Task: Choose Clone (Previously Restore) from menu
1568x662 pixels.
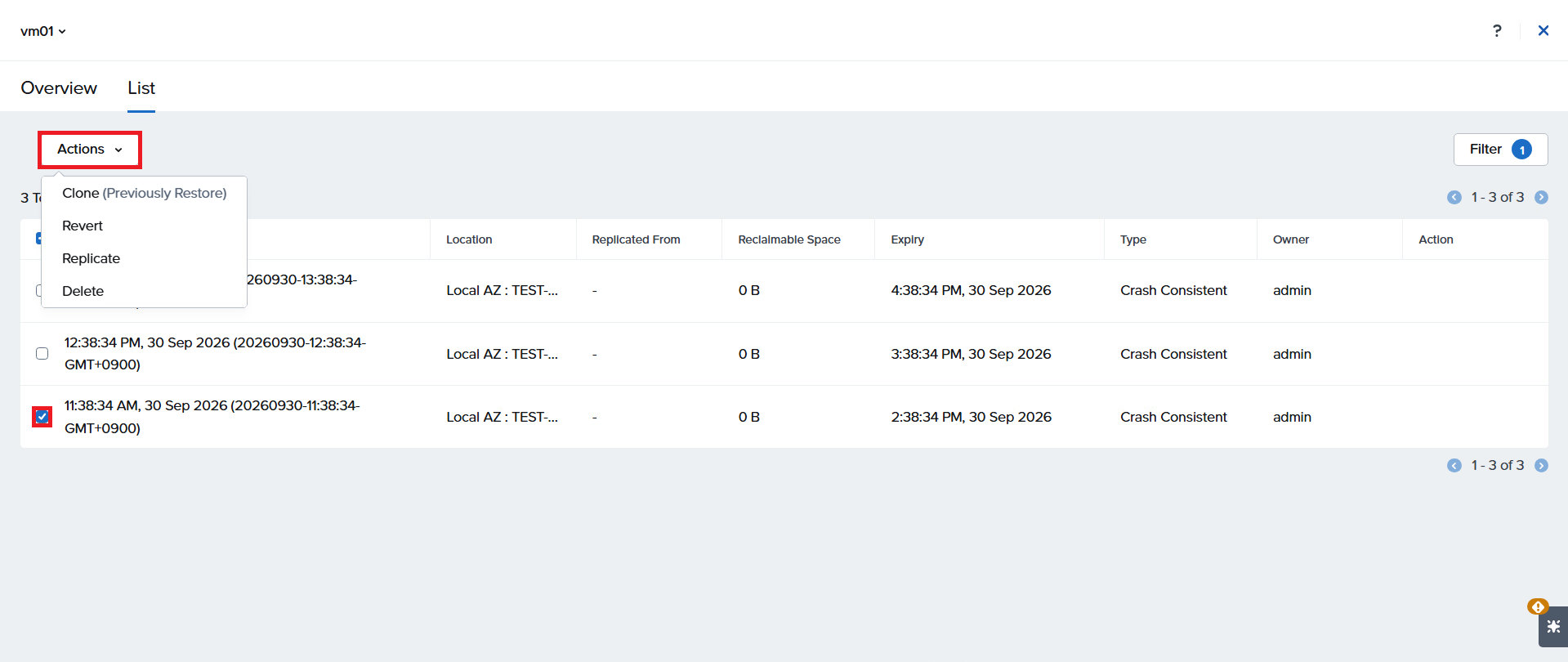Action: [x=145, y=193]
